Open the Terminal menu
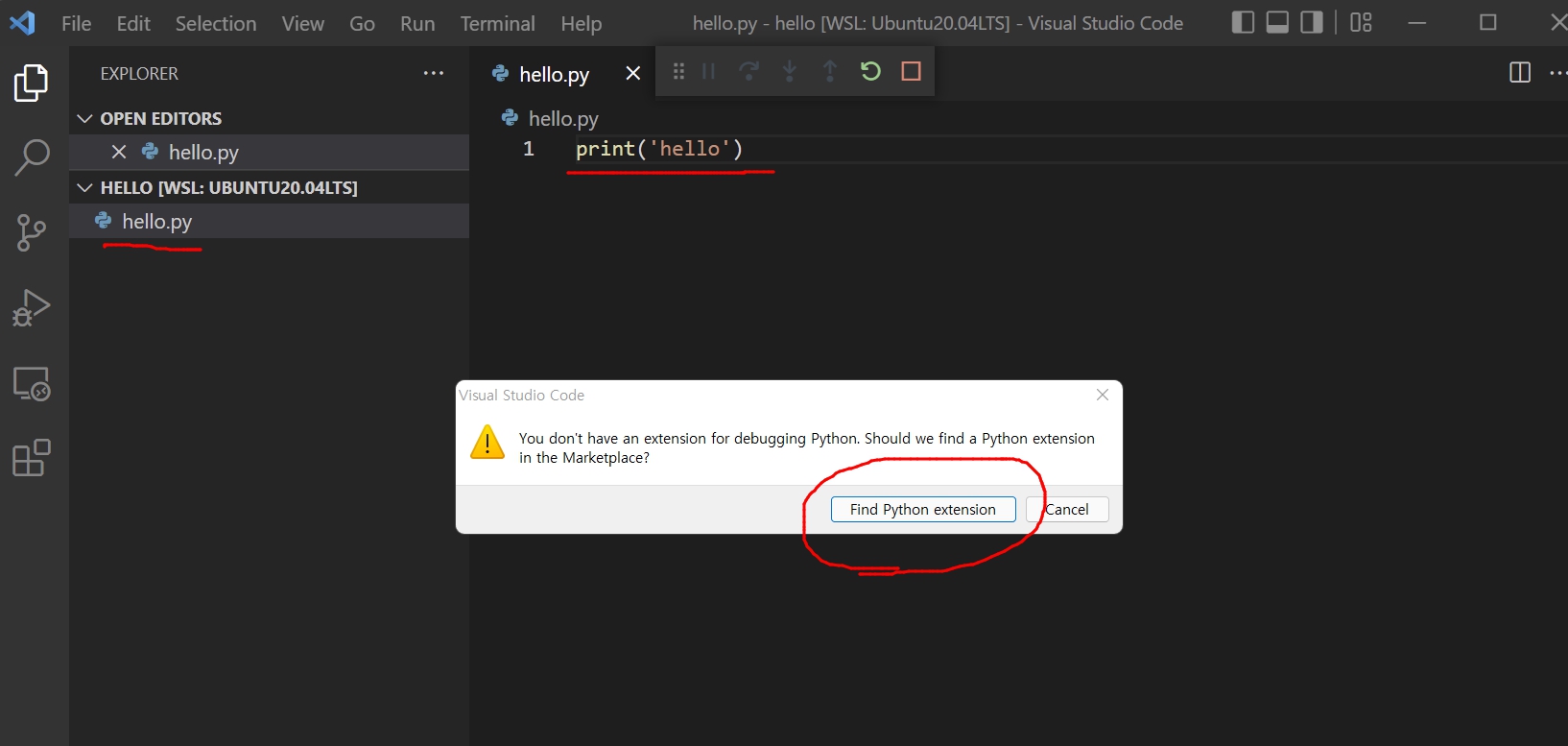 [x=497, y=23]
